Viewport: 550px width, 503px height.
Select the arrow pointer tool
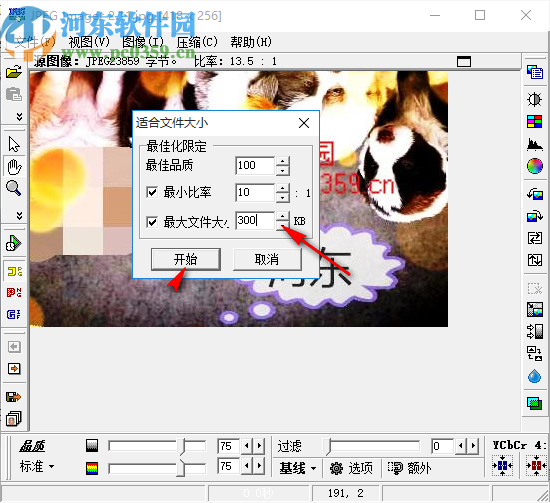(14, 145)
